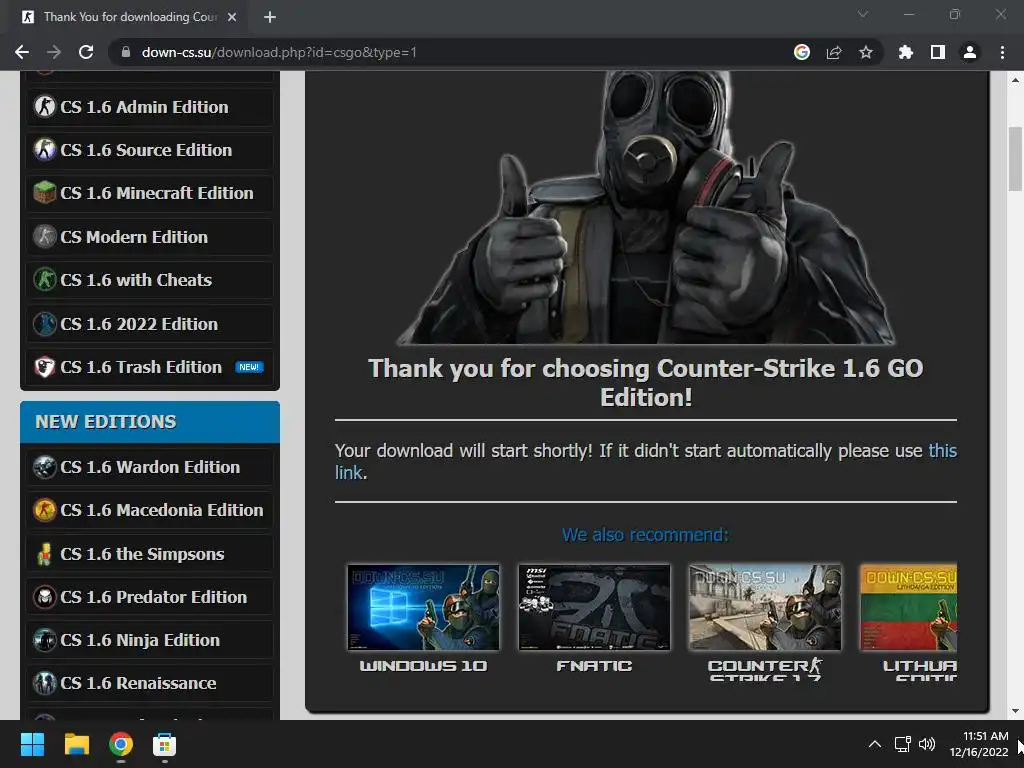Image resolution: width=1024 pixels, height=768 pixels.
Task: Click the CS Modern Edition icon
Action: 44,236
